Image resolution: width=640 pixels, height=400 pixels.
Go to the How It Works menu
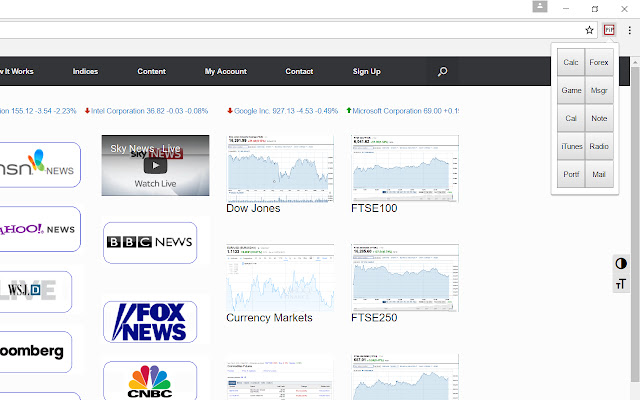pyautogui.click(x=16, y=71)
